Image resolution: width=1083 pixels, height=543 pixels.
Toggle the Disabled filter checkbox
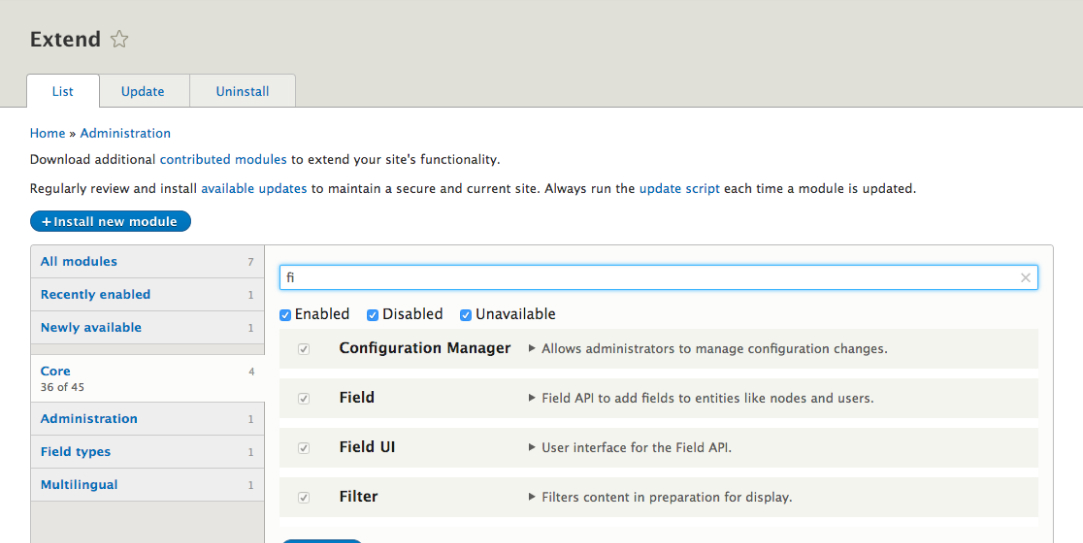373,315
